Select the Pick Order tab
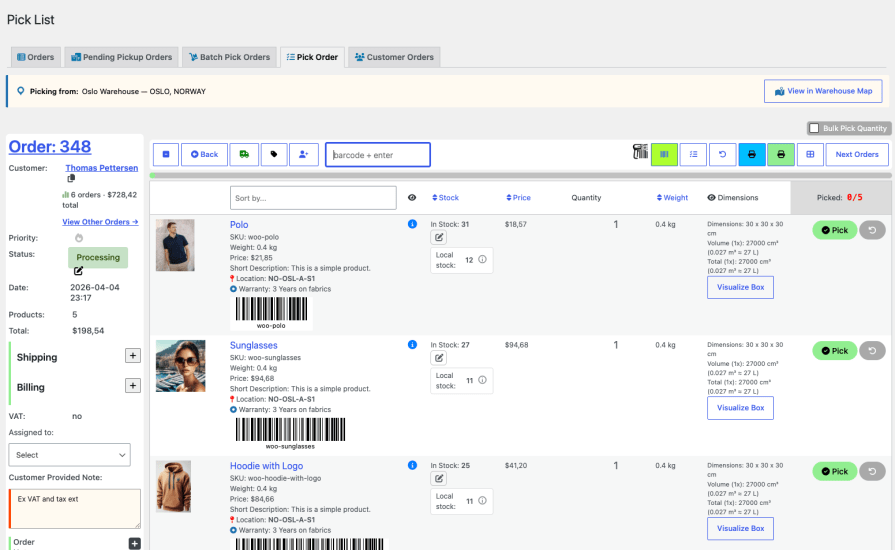895x550 pixels. tap(312, 57)
